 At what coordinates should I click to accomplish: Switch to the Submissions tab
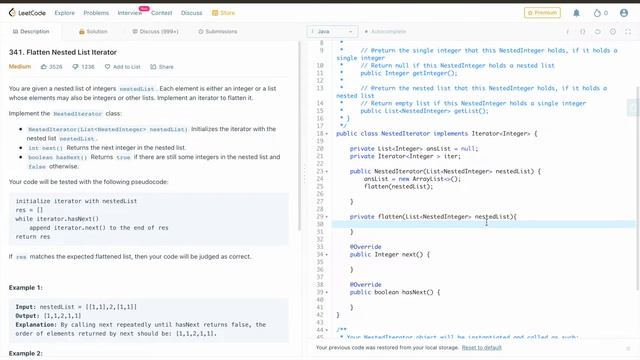pos(218,31)
